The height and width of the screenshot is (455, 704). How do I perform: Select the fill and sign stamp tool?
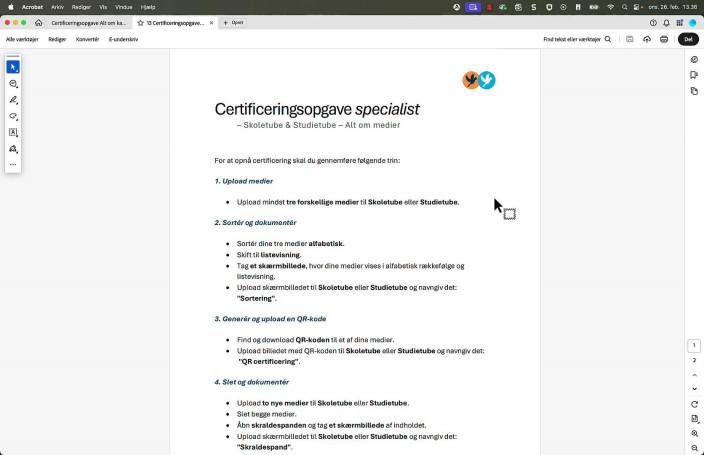pyautogui.click(x=13, y=149)
